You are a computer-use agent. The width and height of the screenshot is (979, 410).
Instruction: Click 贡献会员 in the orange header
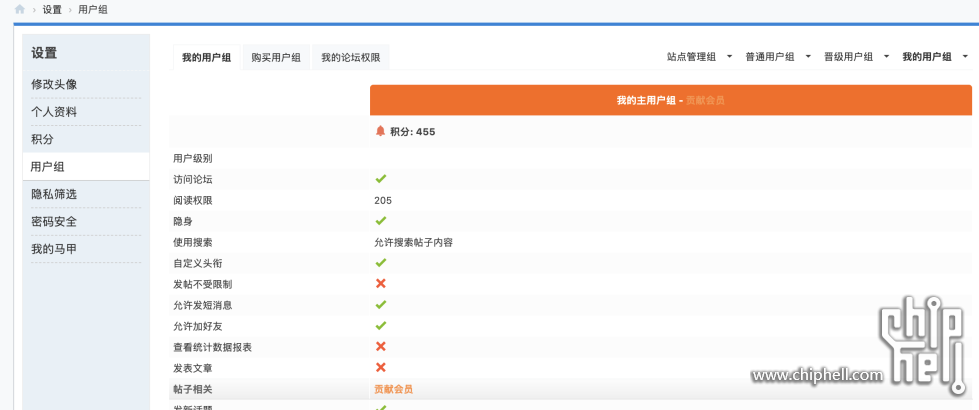(x=705, y=100)
